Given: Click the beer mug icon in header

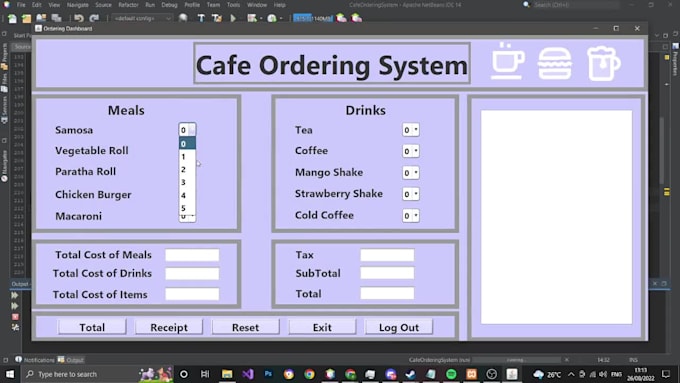Looking at the screenshot, I should click(x=603, y=63).
